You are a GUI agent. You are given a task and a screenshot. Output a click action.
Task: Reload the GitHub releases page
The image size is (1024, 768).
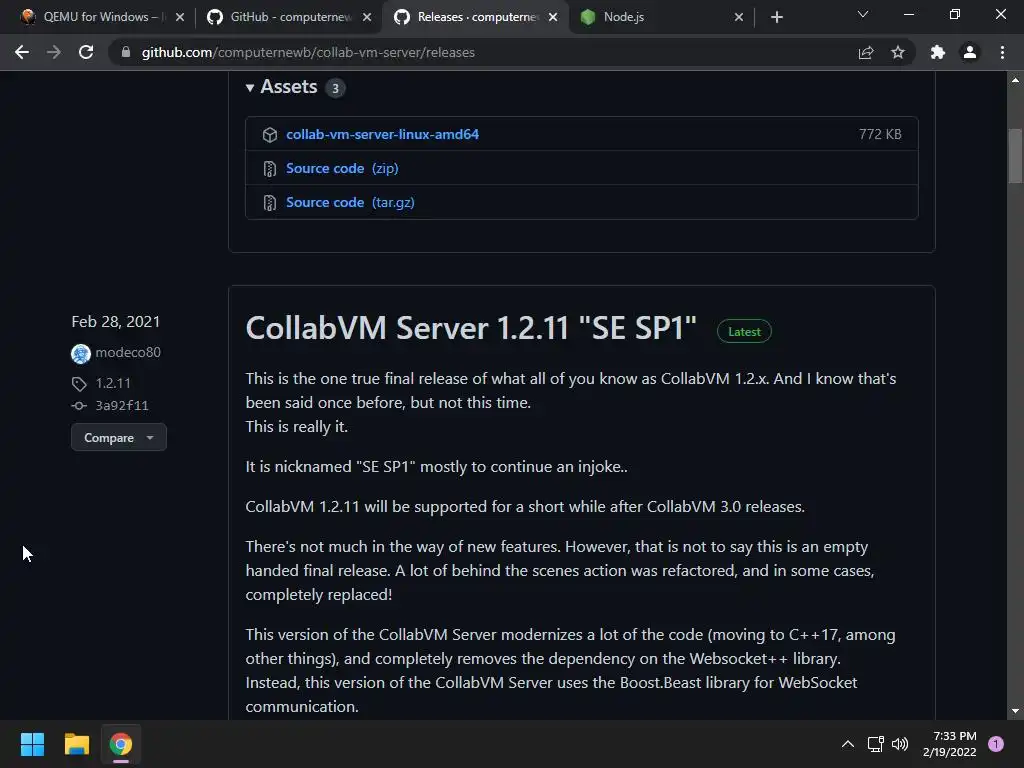[86, 52]
